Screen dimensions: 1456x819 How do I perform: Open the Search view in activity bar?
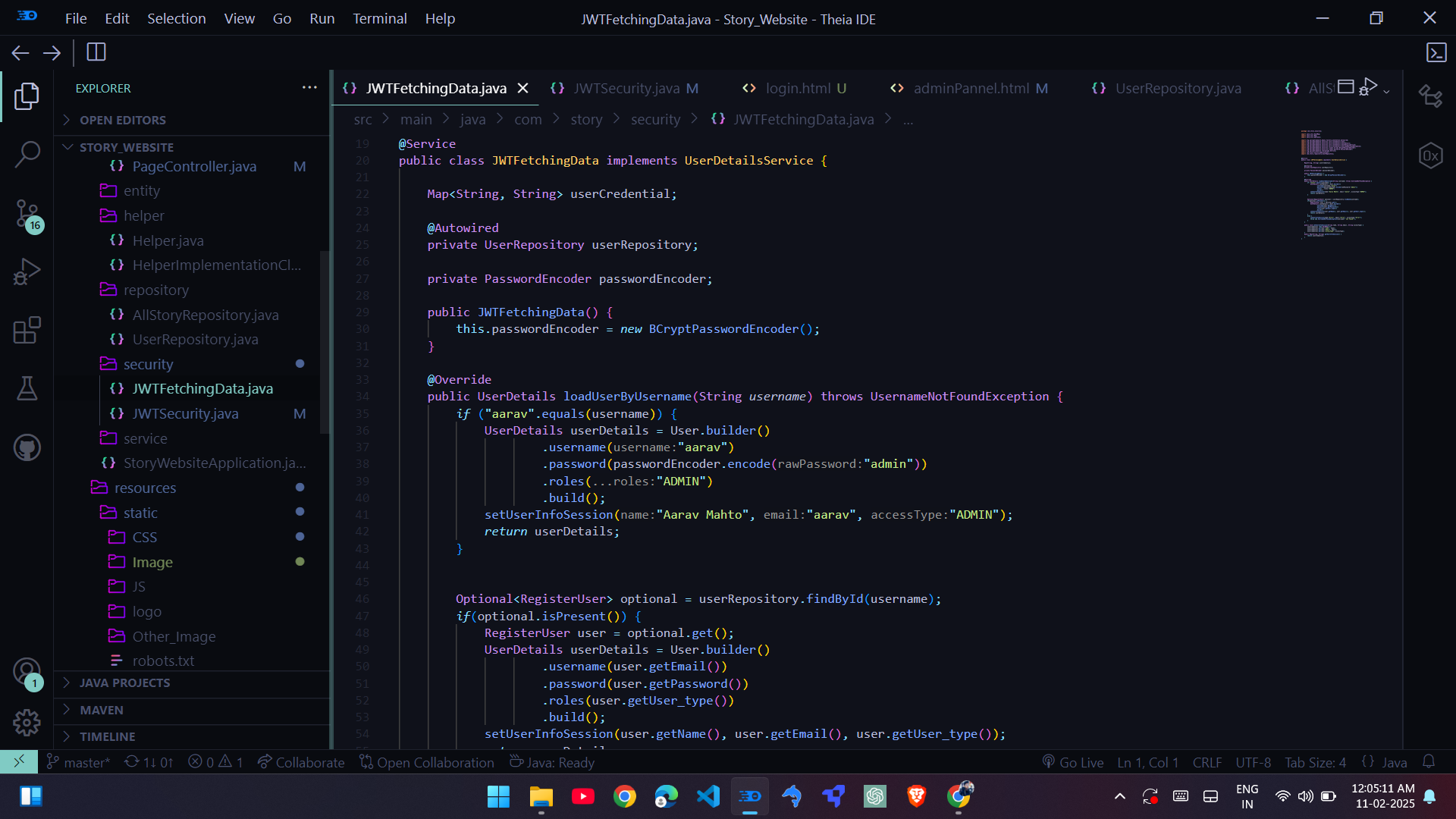click(x=27, y=154)
